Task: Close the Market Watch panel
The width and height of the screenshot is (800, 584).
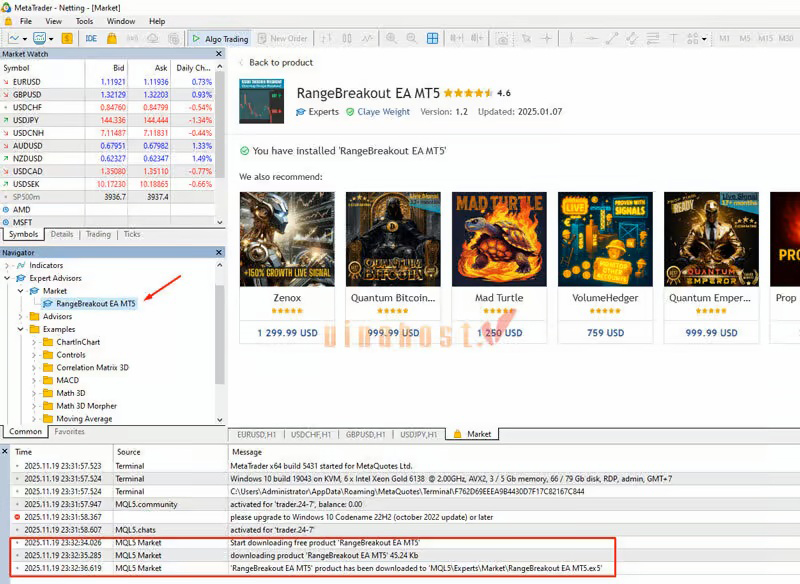Action: (x=220, y=54)
